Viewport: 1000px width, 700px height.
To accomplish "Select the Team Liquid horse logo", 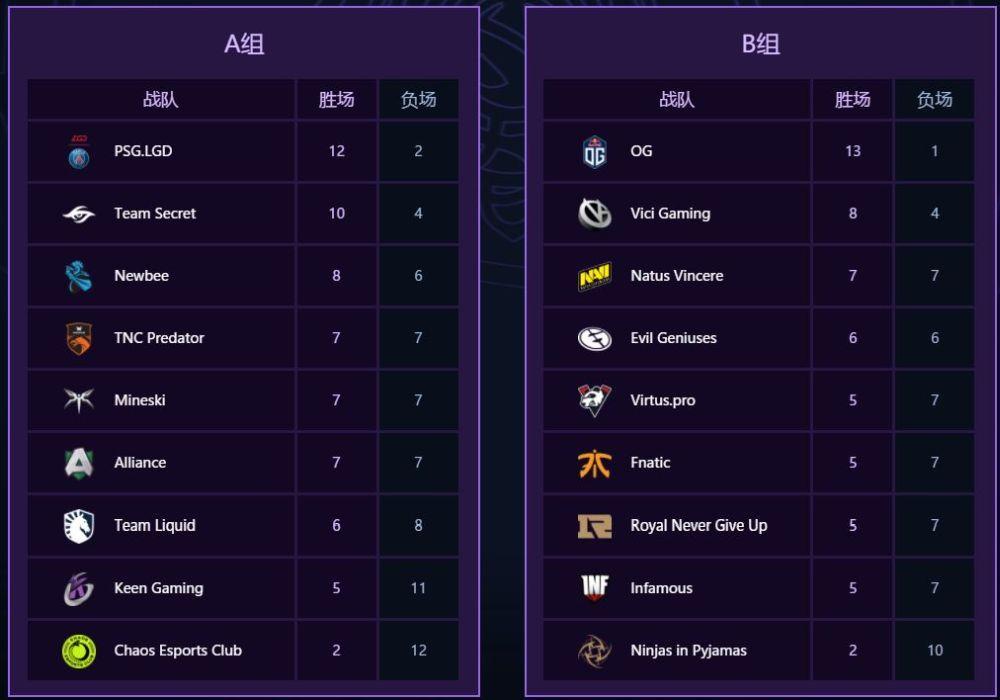I will pyautogui.click(x=79, y=525).
